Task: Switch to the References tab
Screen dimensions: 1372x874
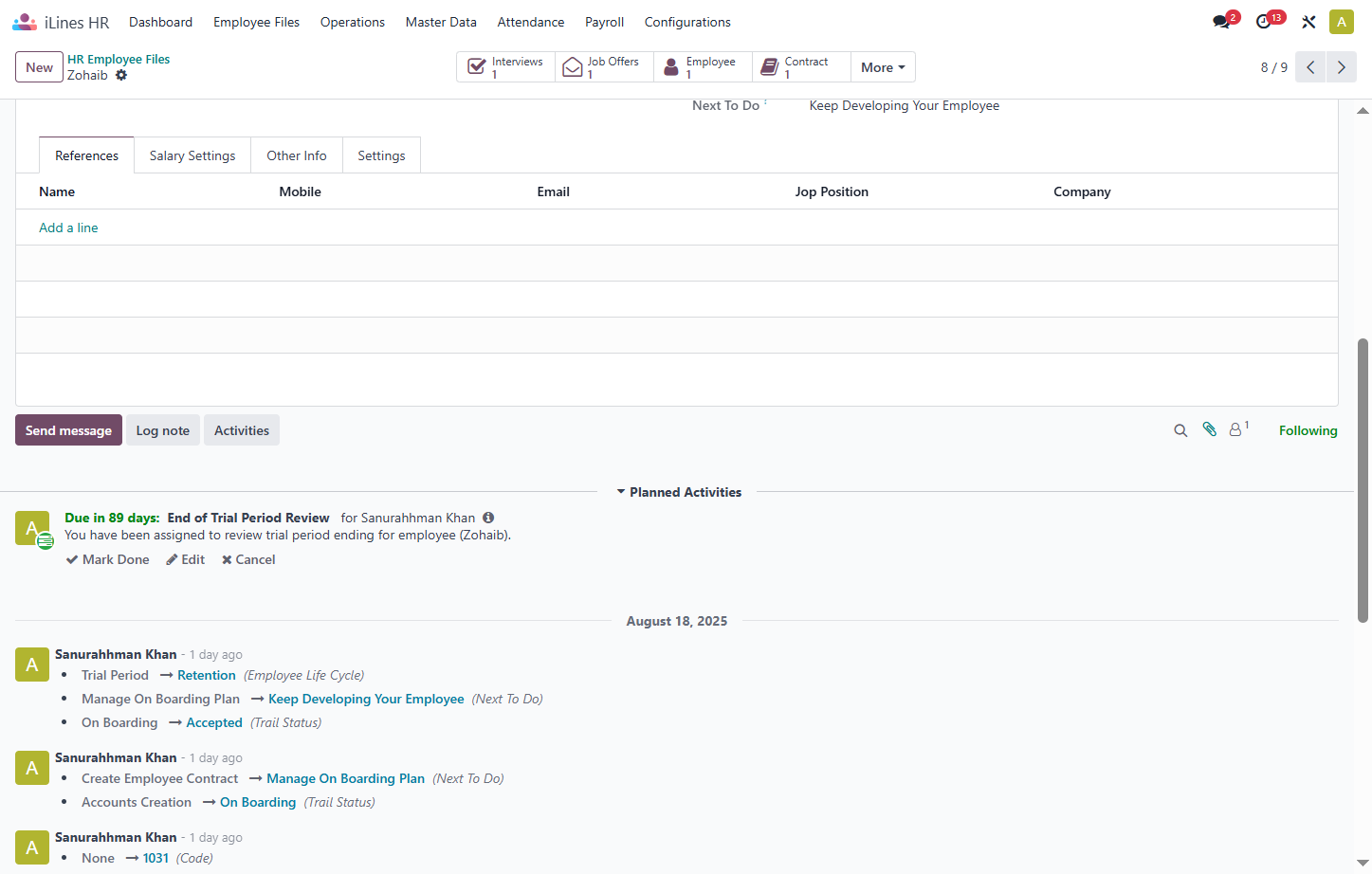Action: coord(86,155)
